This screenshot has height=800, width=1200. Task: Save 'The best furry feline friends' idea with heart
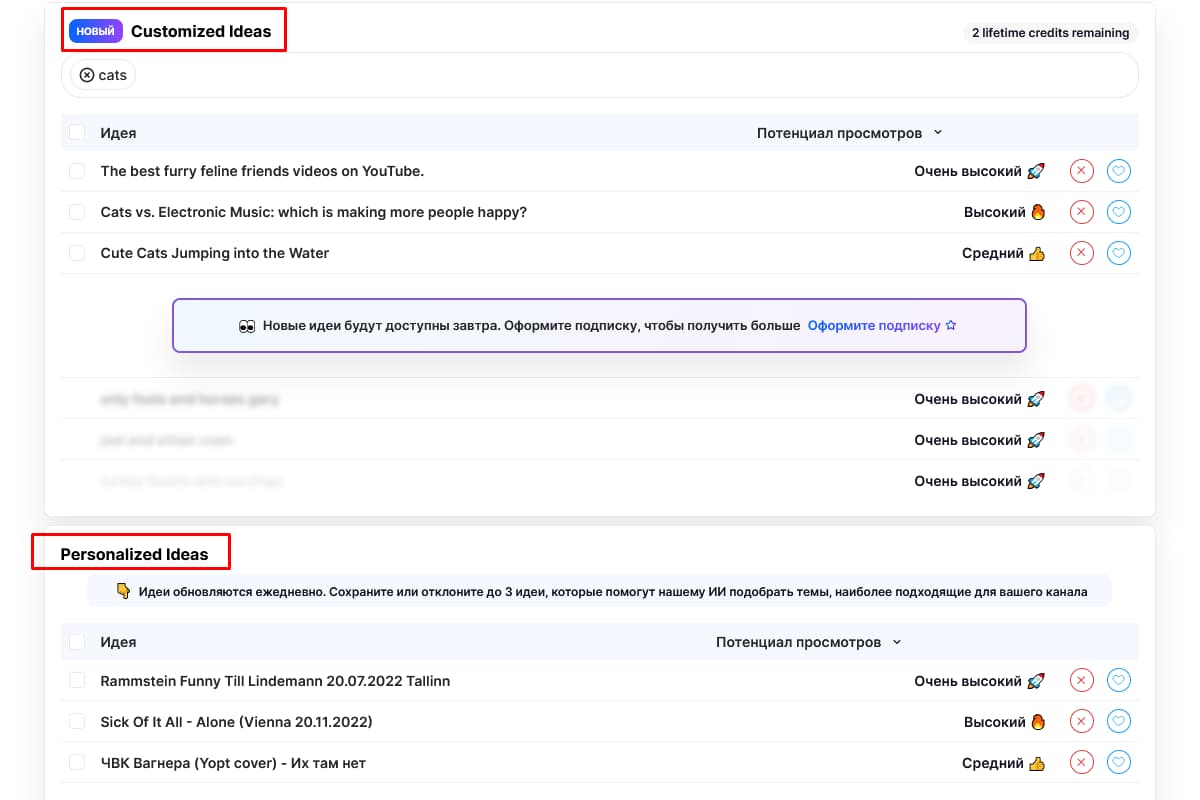(1119, 171)
